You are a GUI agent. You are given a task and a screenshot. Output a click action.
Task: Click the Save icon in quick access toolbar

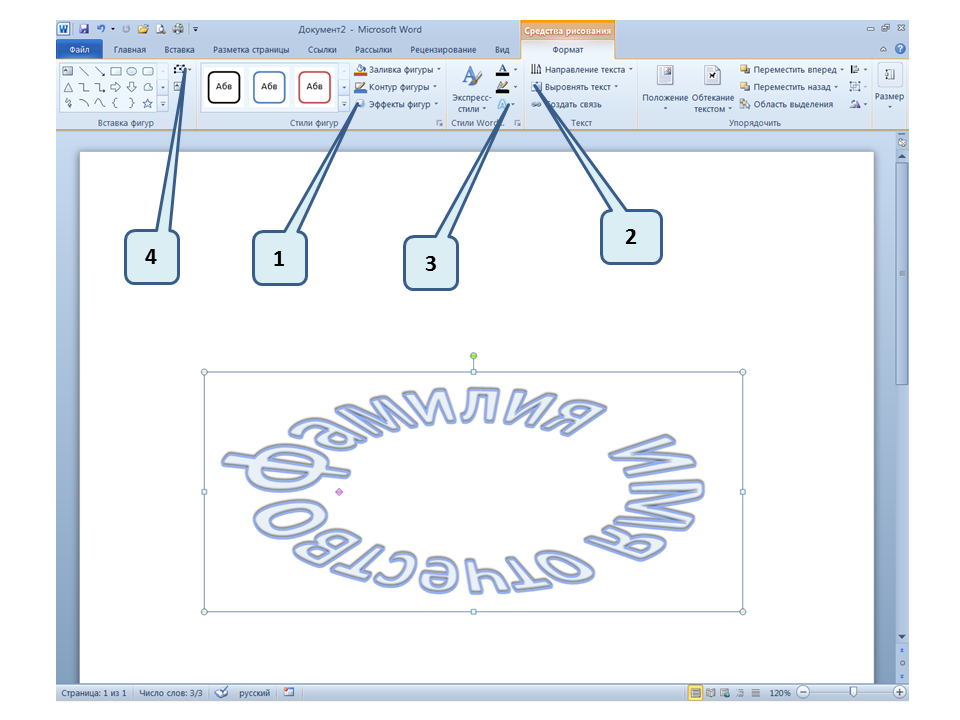[x=84, y=30]
